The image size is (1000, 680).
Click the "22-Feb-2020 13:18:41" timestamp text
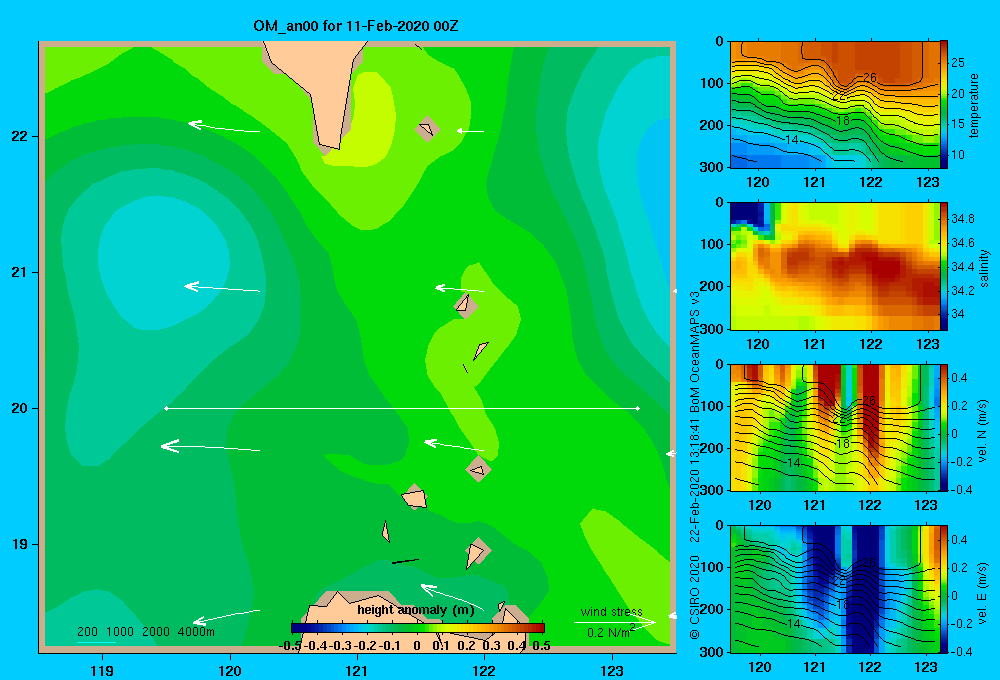695,480
